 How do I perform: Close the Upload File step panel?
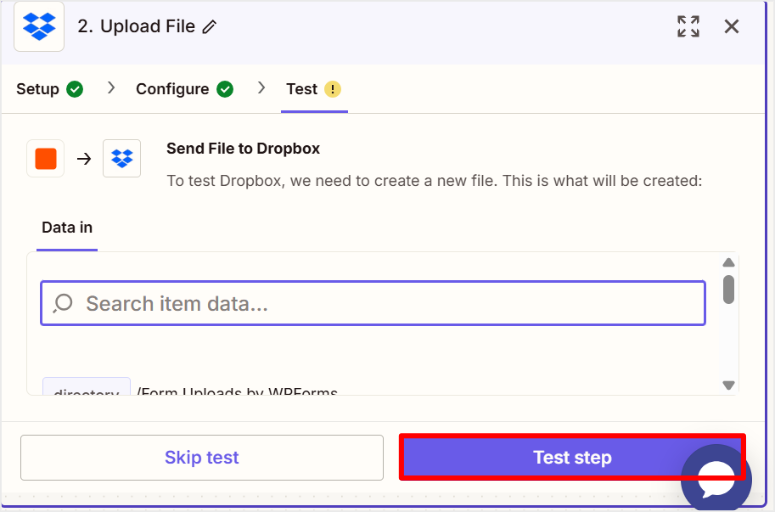point(732,26)
